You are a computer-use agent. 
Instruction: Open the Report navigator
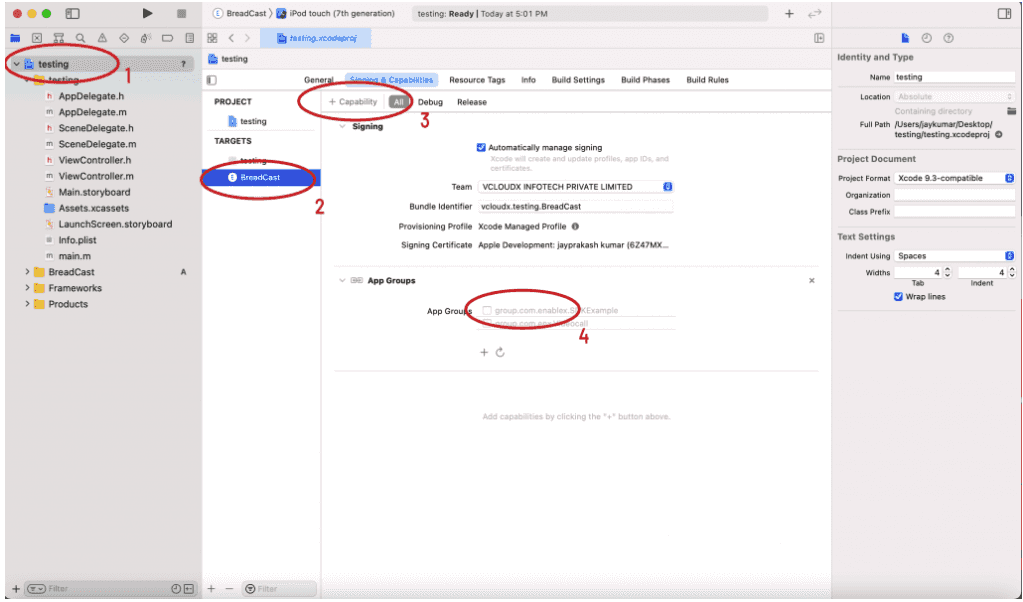[x=190, y=38]
